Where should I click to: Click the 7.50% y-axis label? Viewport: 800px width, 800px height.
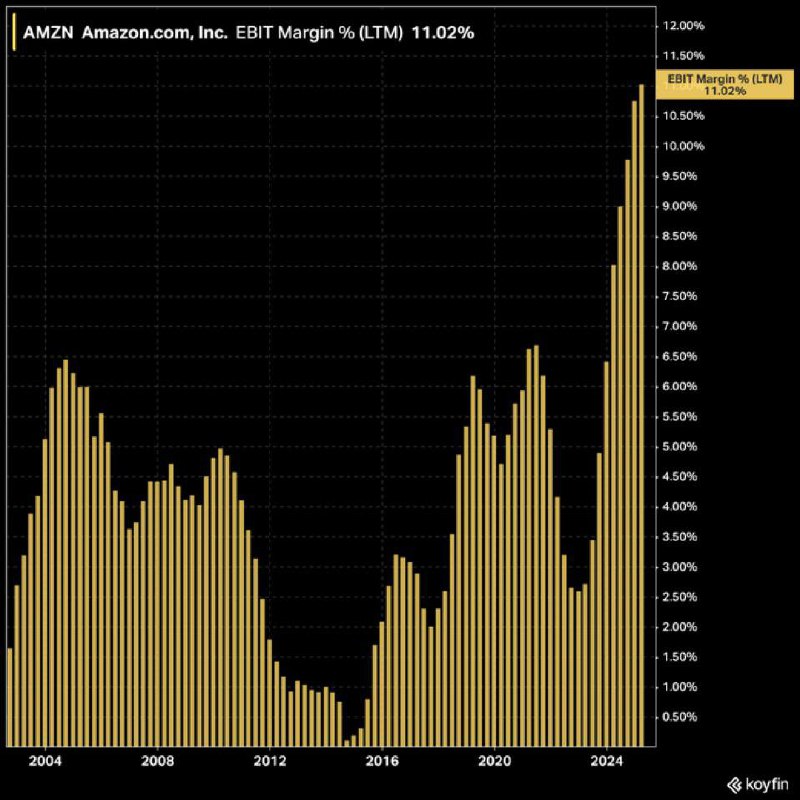coord(680,296)
